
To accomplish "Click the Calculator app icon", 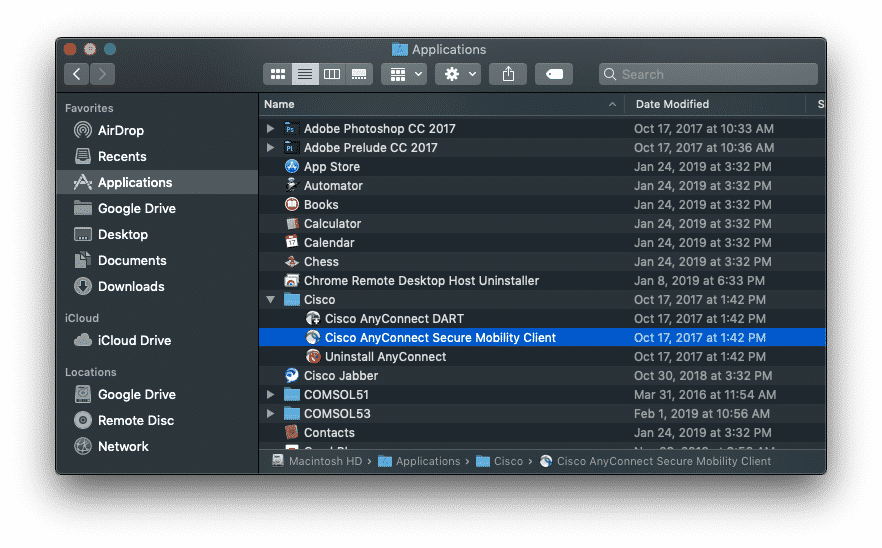I will [291, 224].
